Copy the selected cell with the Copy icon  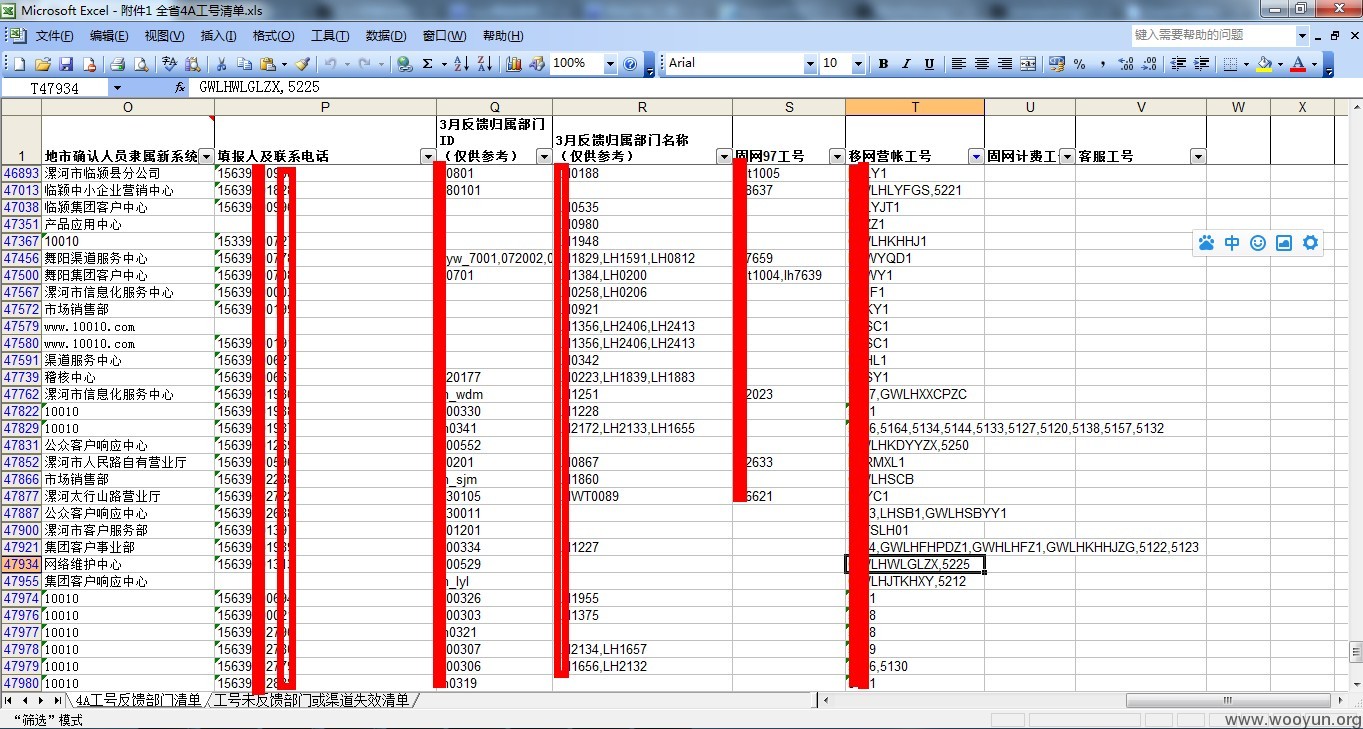pos(244,64)
